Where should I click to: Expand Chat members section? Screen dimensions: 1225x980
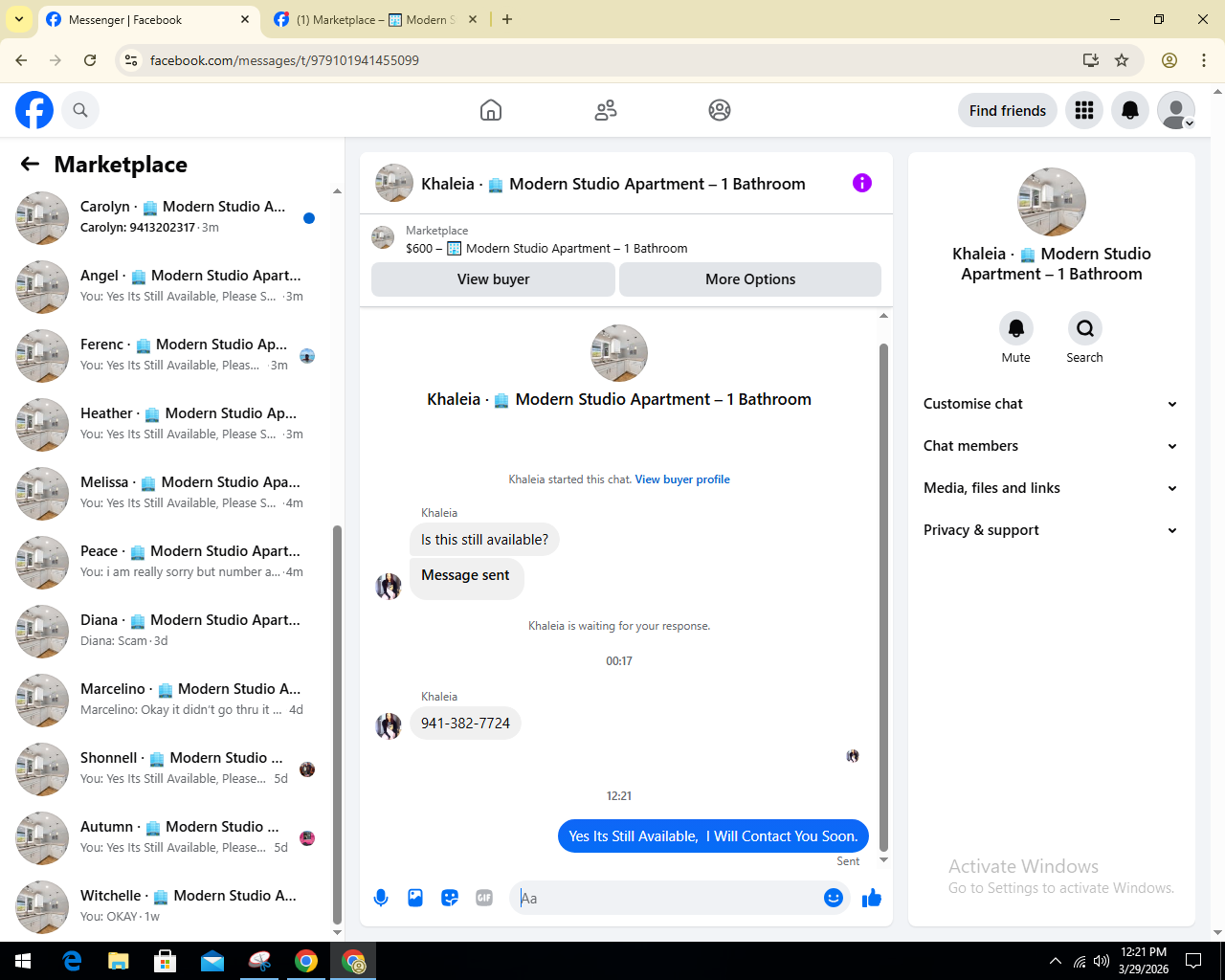1051,446
